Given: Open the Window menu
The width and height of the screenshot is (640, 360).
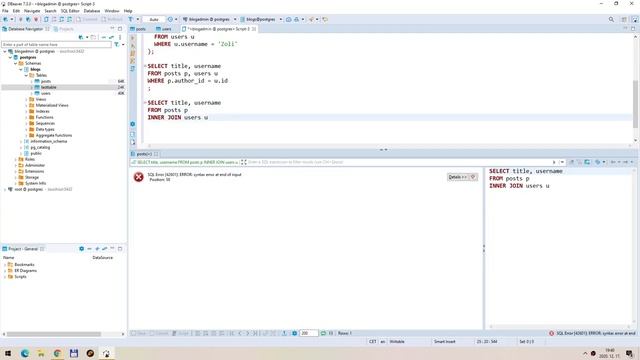Looking at the screenshot, I should (x=112, y=11).
